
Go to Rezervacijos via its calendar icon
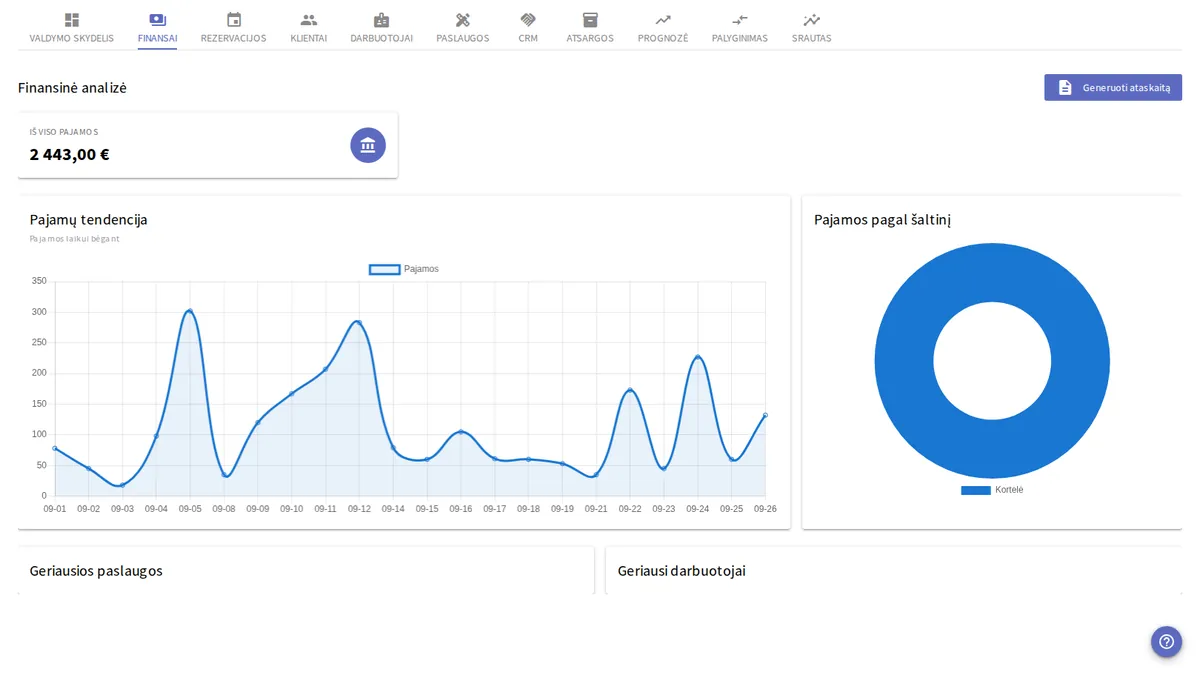(x=234, y=20)
